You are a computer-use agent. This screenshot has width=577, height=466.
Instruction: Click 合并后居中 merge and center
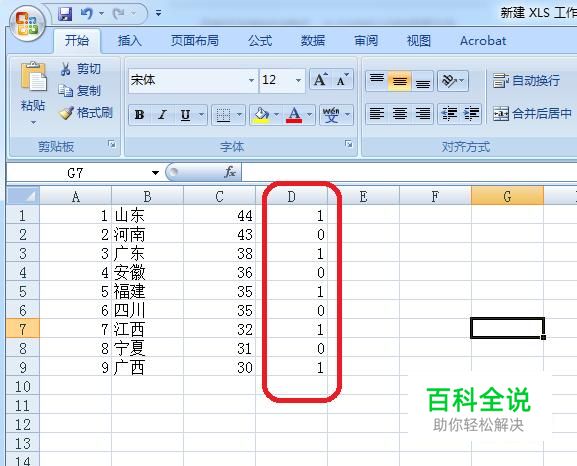pos(532,113)
